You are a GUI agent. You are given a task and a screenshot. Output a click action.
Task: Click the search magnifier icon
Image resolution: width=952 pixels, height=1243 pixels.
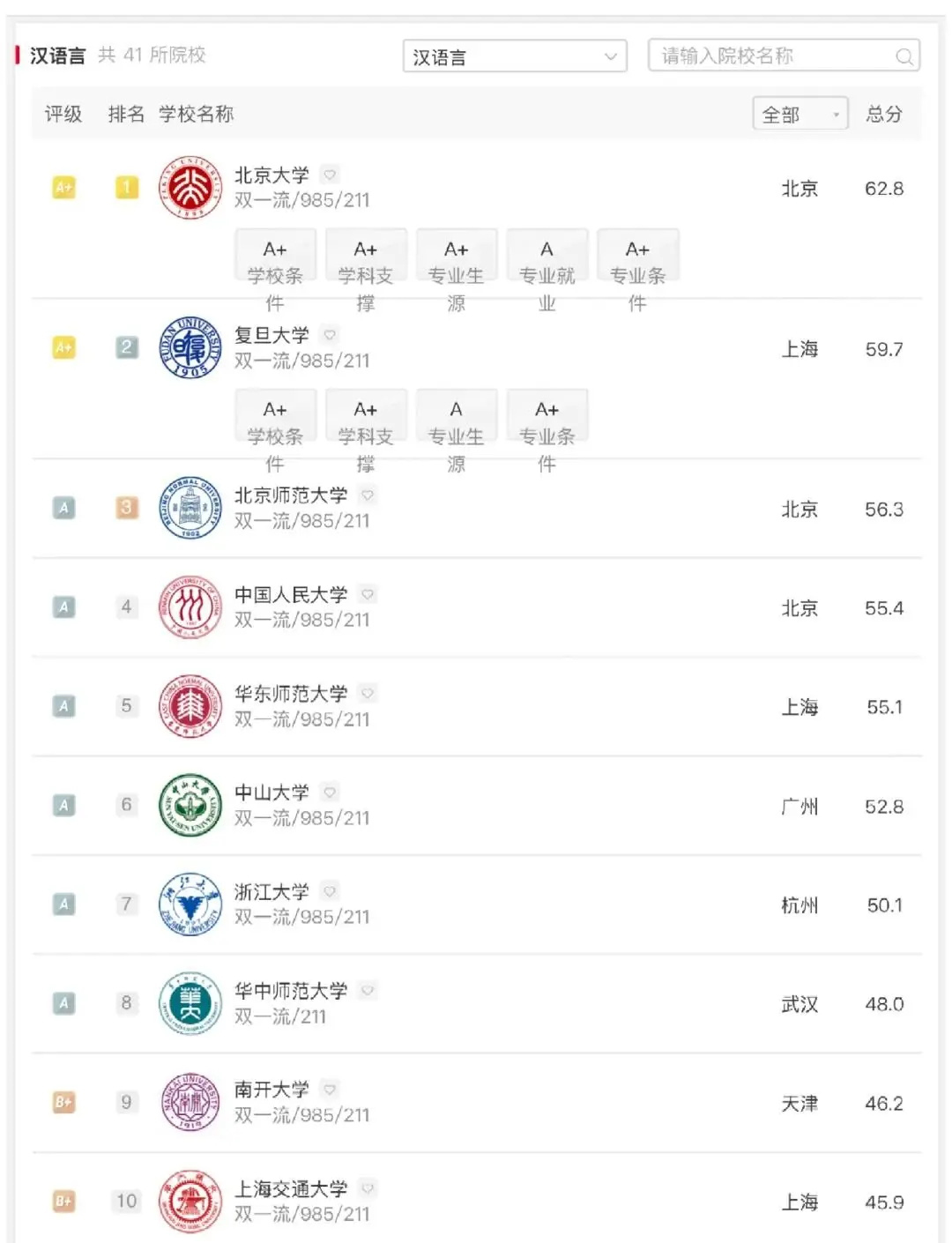pyautogui.click(x=905, y=56)
